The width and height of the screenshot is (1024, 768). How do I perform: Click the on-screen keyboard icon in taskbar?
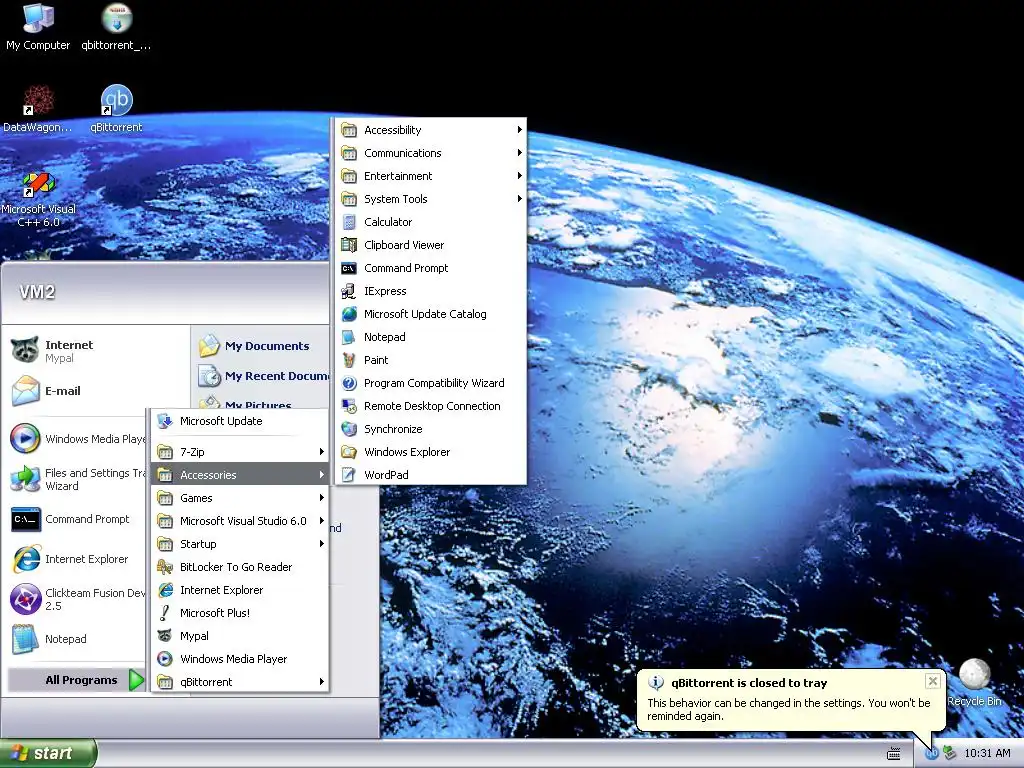point(894,754)
